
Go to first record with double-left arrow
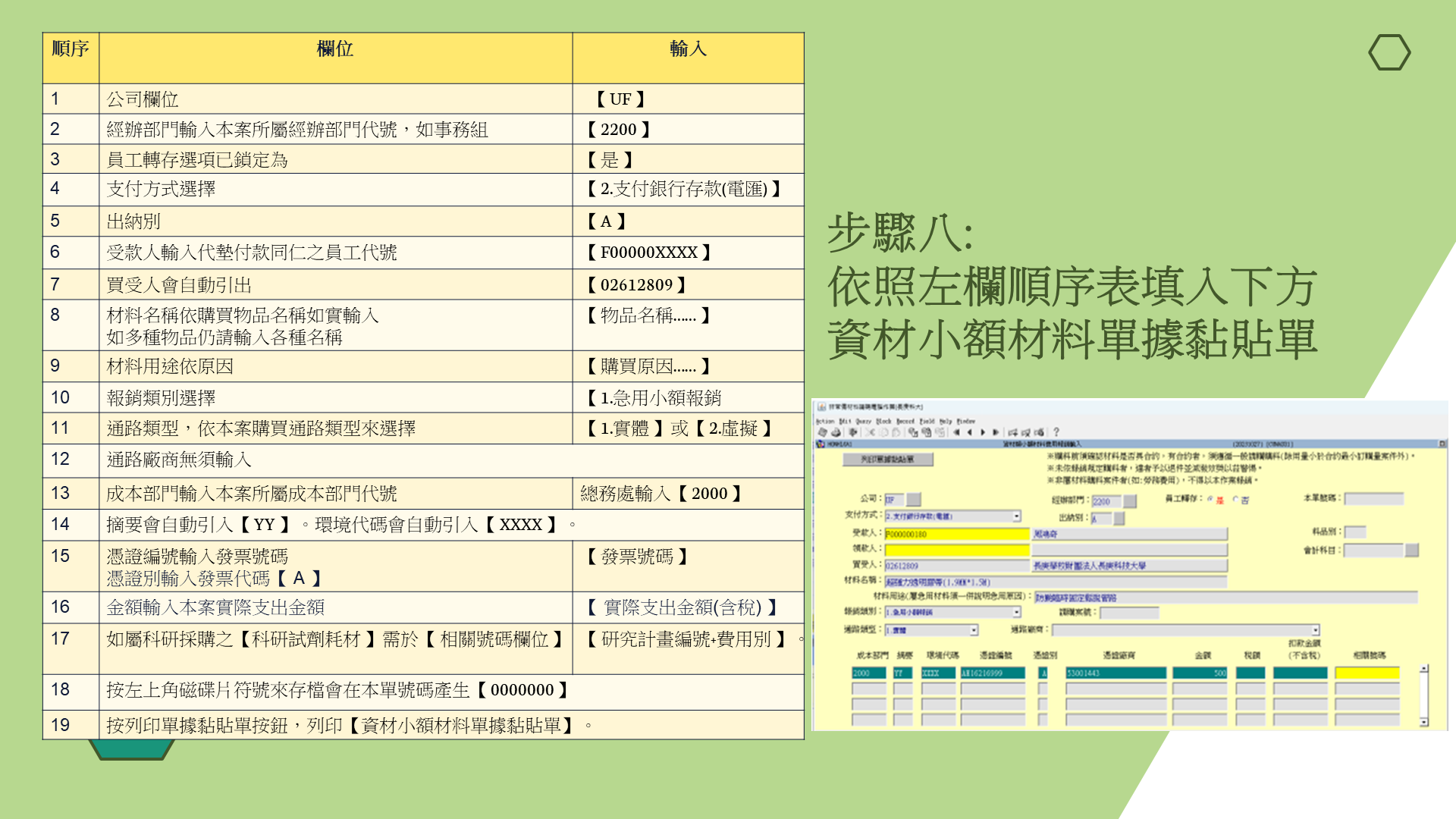pos(956,432)
